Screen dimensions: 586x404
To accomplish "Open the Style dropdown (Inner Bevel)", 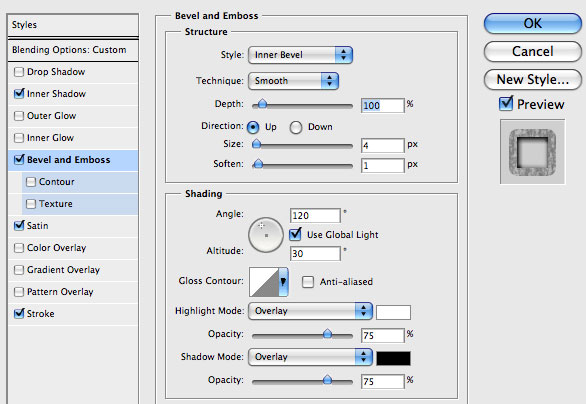I will [x=300, y=55].
